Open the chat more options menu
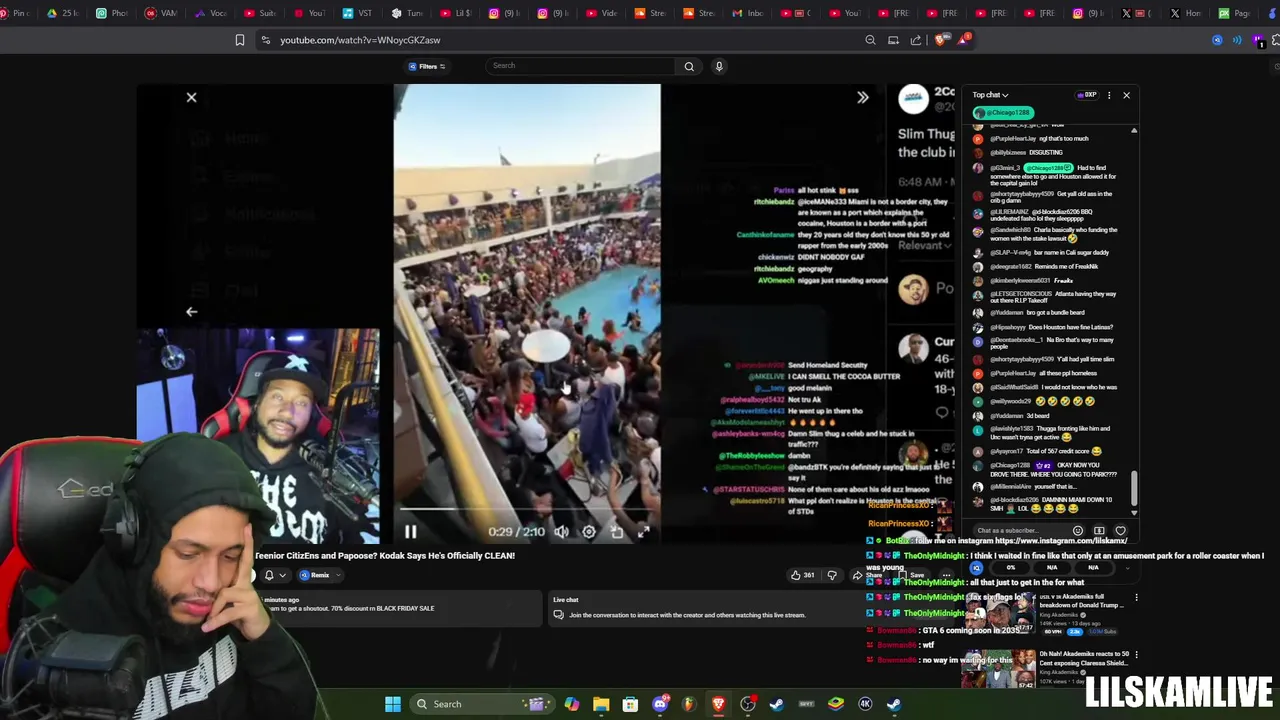The image size is (1280, 720). [1108, 95]
